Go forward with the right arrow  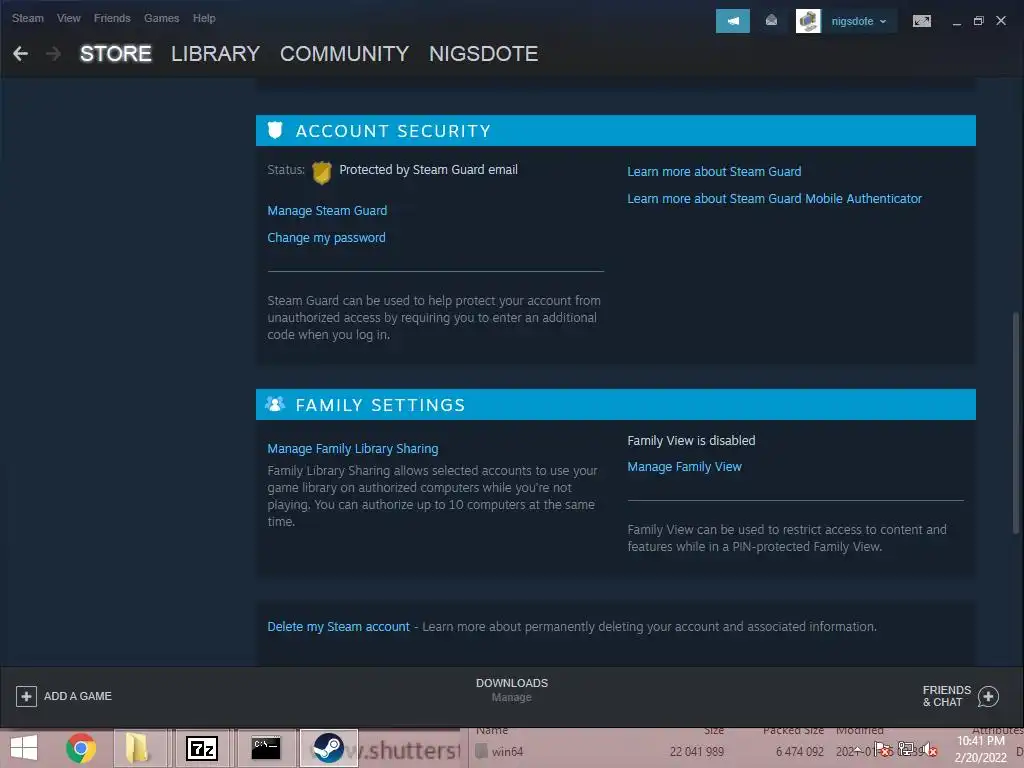(x=54, y=54)
